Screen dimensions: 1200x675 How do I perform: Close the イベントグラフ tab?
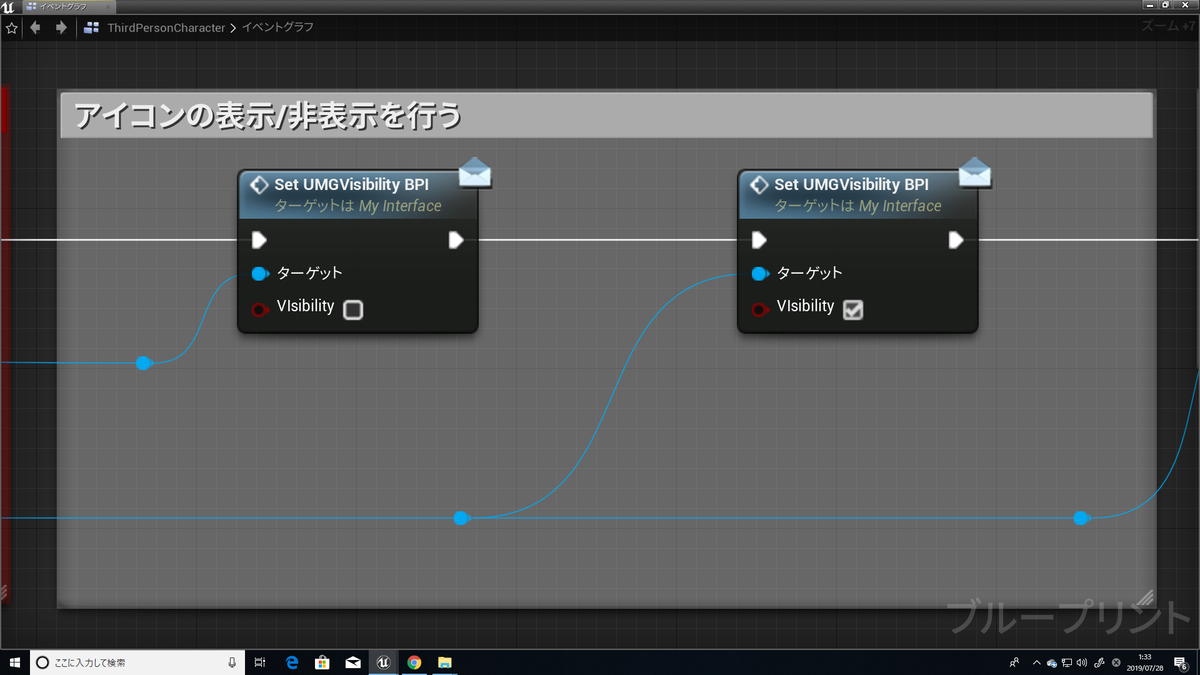click(108, 6)
